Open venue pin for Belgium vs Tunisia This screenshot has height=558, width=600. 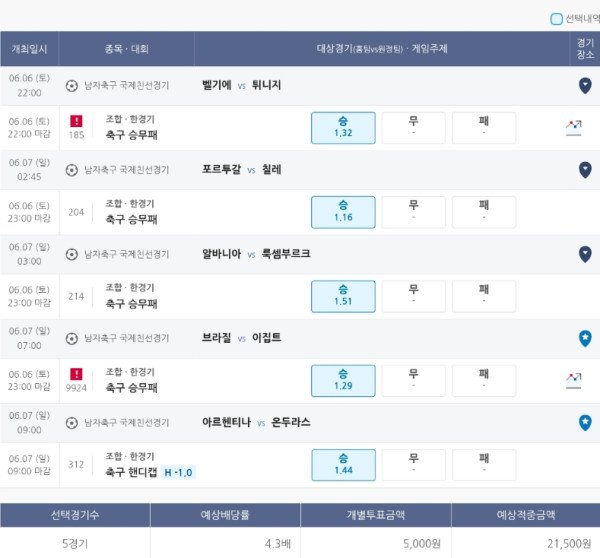[585, 86]
